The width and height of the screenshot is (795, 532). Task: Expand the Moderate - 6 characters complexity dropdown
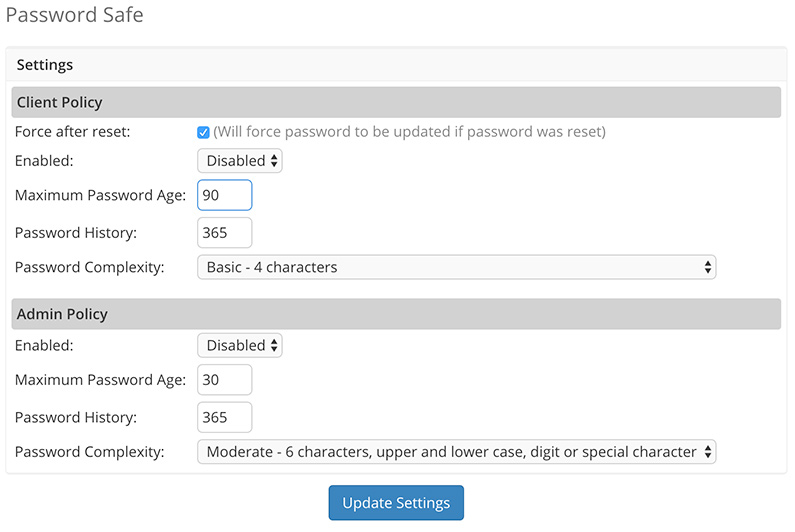(x=456, y=452)
